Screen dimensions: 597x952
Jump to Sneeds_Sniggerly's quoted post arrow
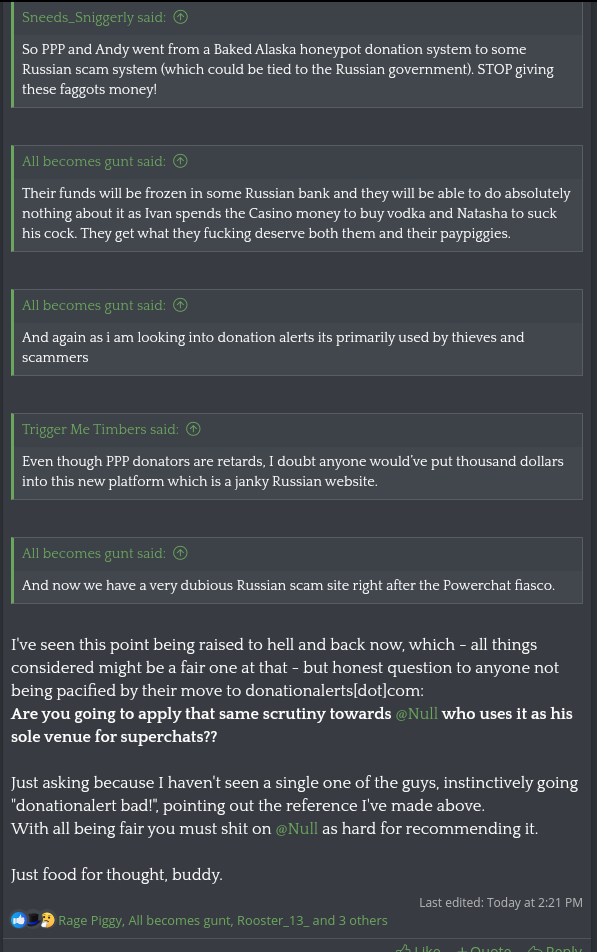(180, 17)
